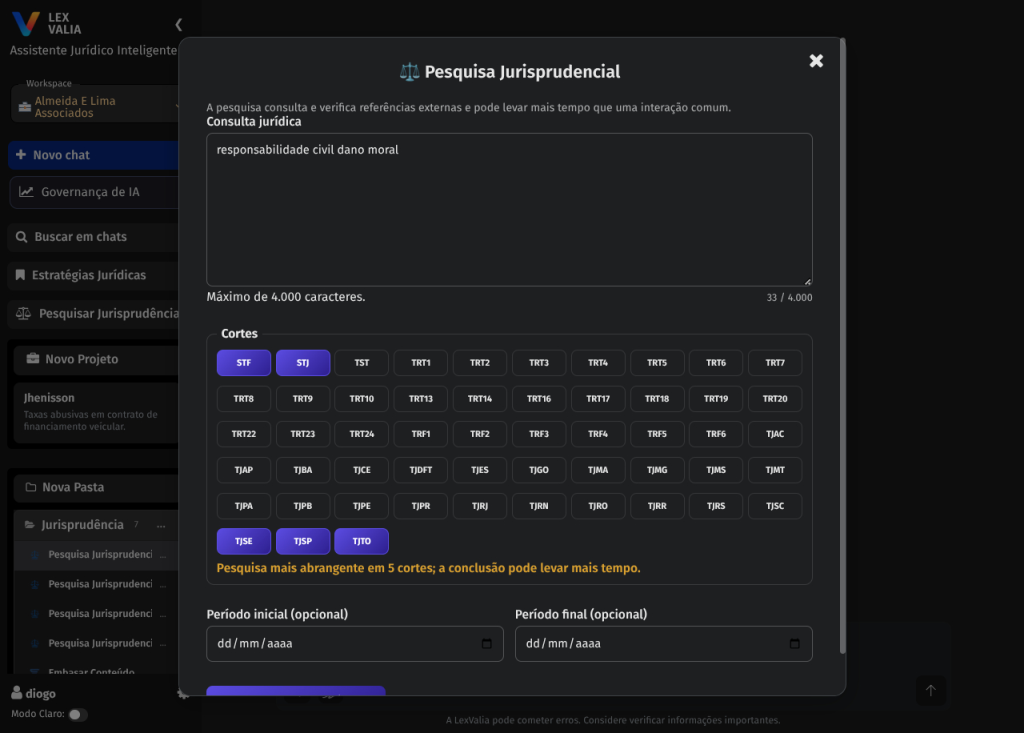Select the TJMG court chip
This screenshot has width=1024, height=733.
pyautogui.click(x=657, y=470)
